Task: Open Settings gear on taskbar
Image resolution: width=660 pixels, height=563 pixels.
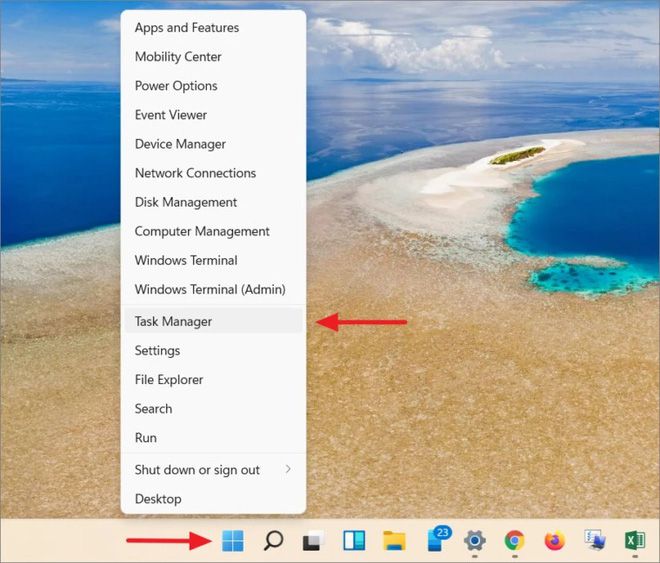Action: (475, 541)
